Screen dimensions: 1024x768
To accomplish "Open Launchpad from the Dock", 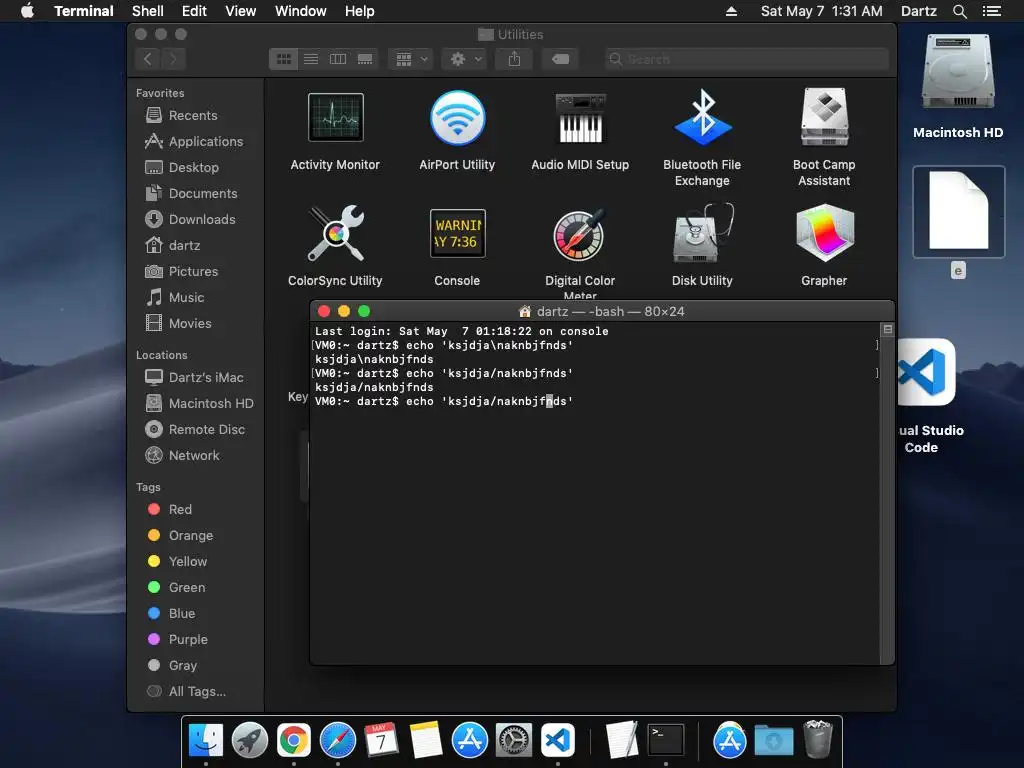I will (249, 741).
